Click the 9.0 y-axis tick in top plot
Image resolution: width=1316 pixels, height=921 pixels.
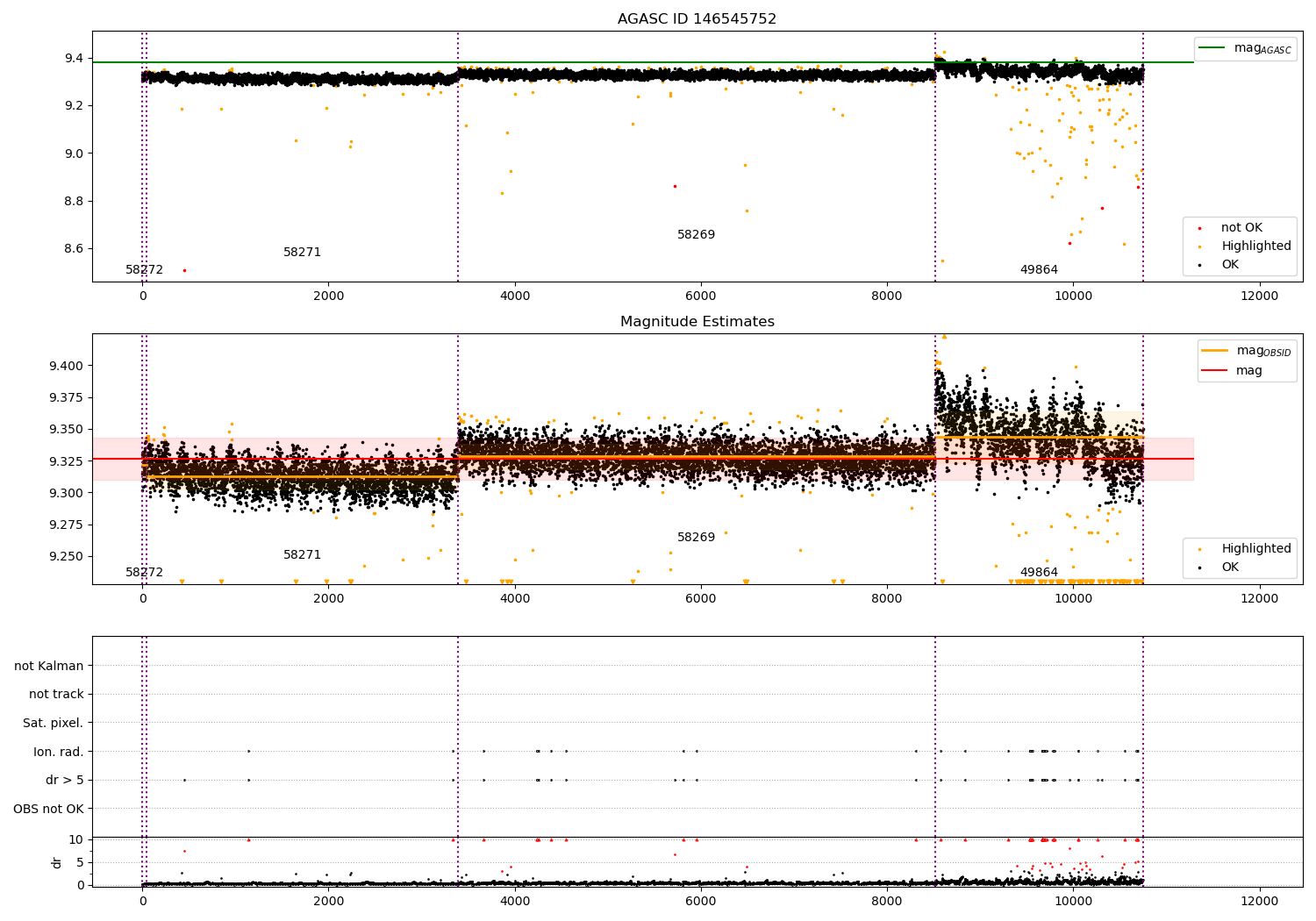pos(73,153)
